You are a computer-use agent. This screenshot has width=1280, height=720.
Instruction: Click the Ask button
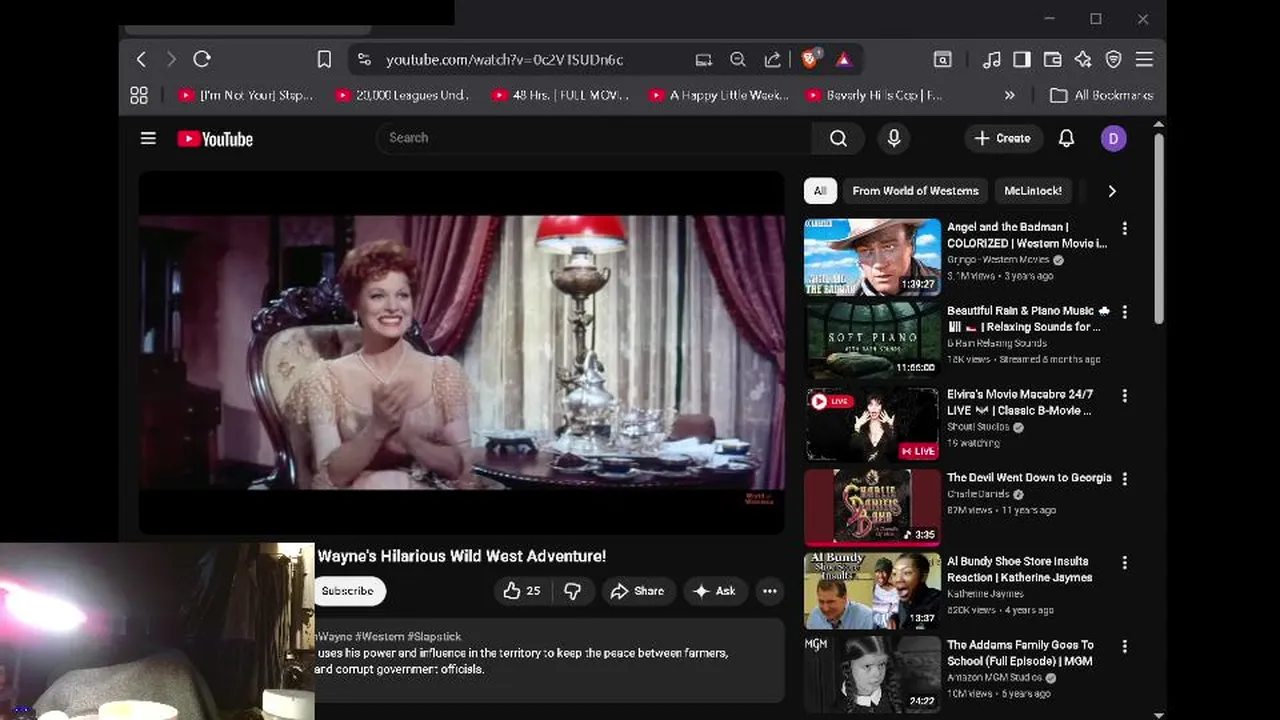(x=715, y=591)
